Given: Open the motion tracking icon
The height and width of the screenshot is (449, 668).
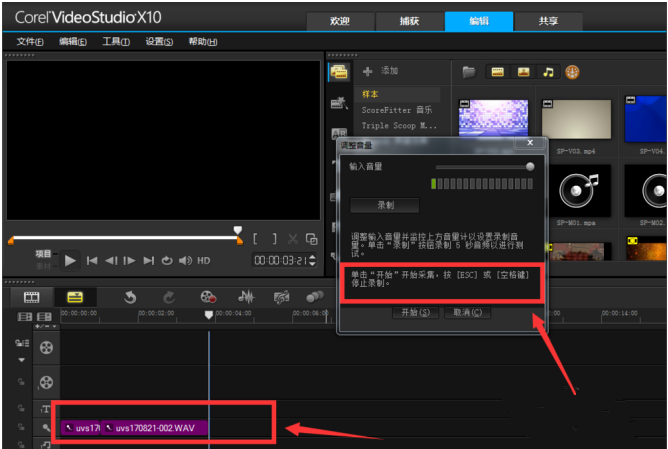Looking at the screenshot, I should [315, 297].
